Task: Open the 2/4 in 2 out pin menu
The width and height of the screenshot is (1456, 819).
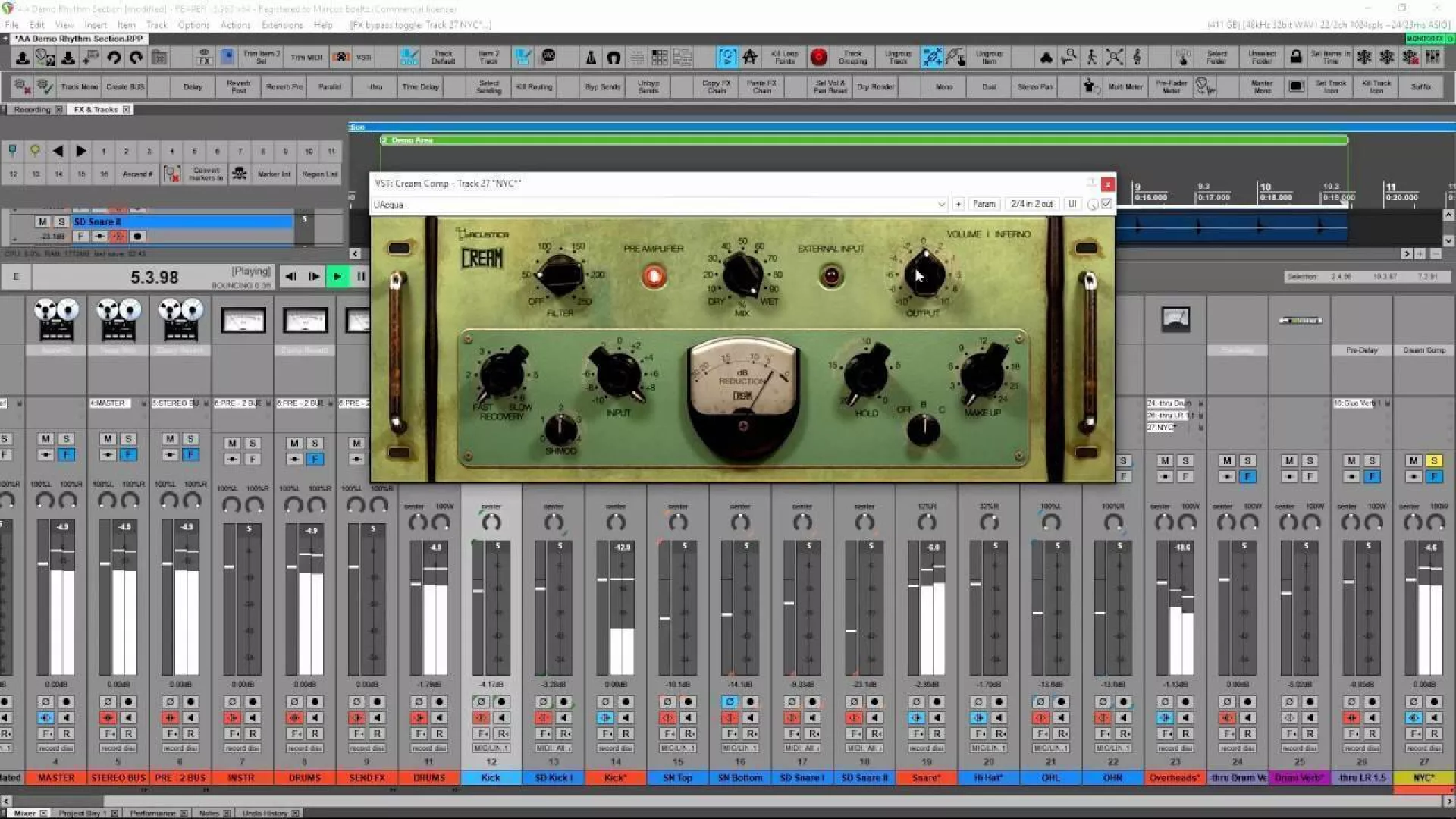Action: (1031, 204)
